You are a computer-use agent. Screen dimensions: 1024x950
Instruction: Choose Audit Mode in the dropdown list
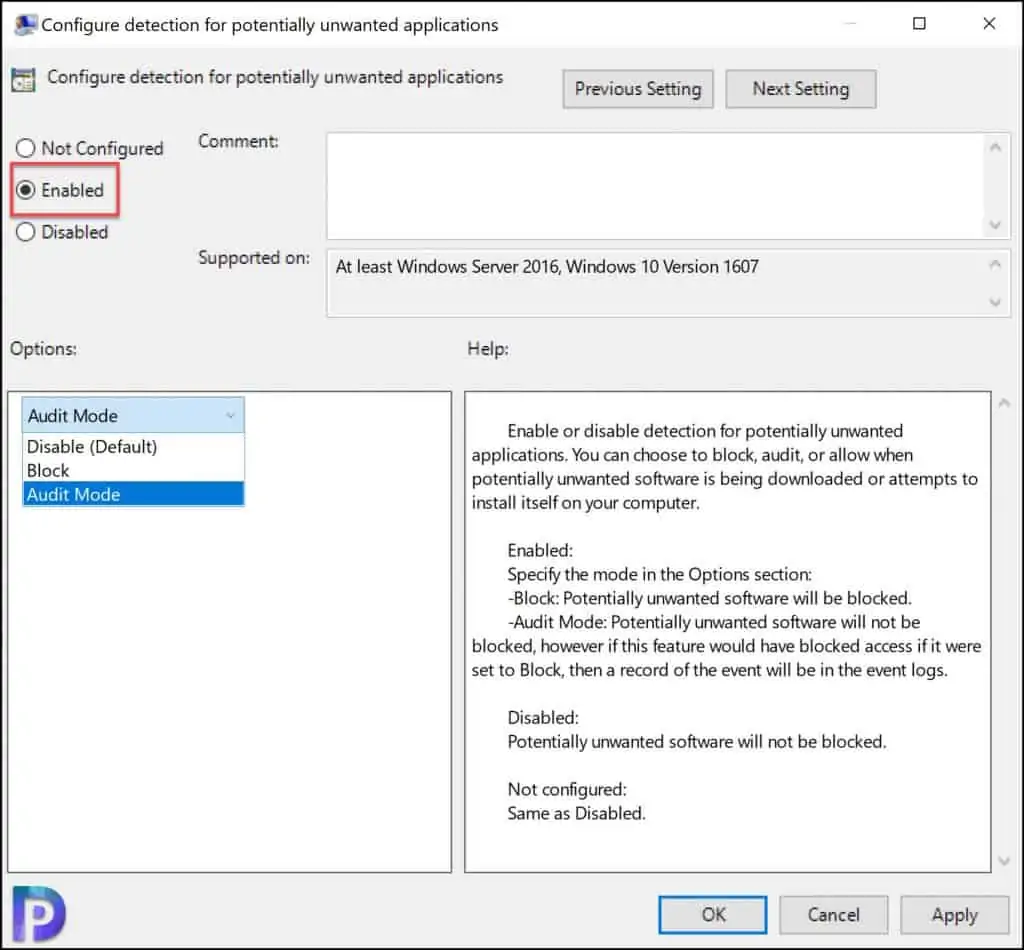(x=133, y=494)
